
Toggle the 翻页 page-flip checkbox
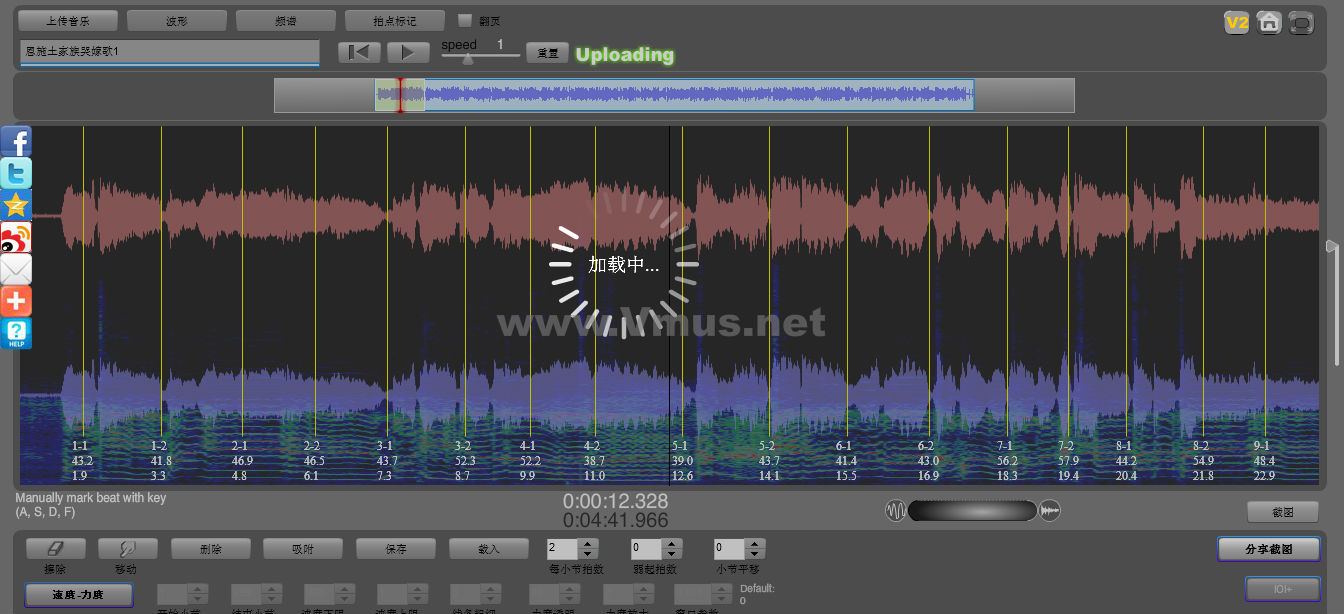464,20
